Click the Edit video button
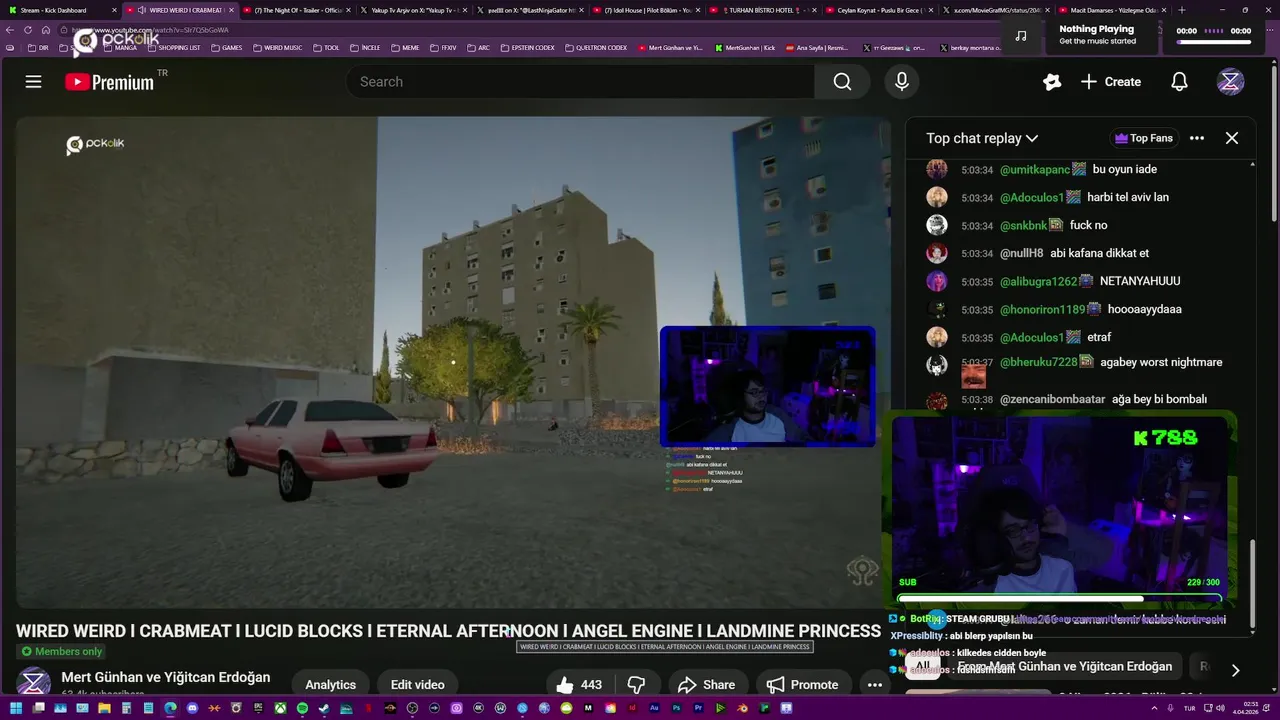 click(x=417, y=685)
